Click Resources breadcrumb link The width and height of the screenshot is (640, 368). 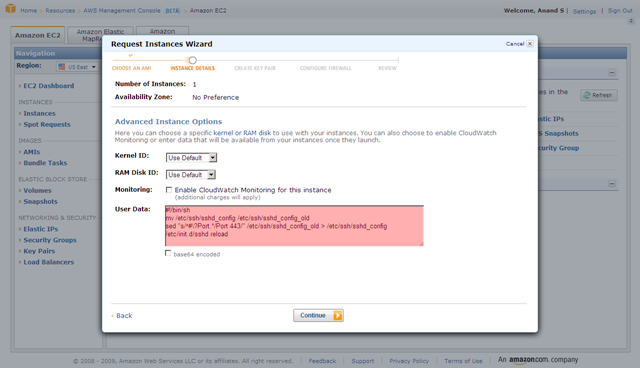point(60,11)
